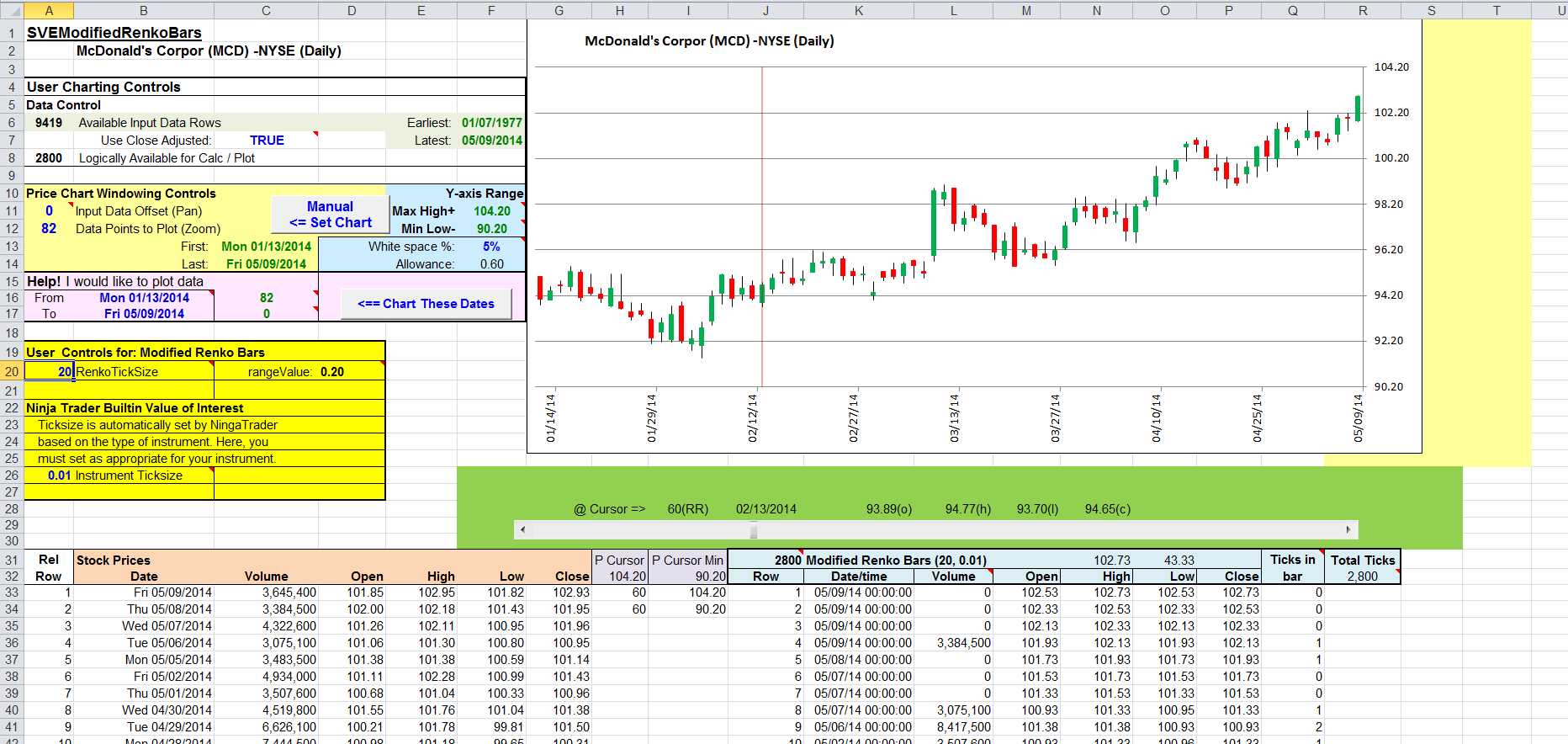The width and height of the screenshot is (1568, 744).
Task: Select the Use Close Adjusted TRUE cell
Action: pos(267,141)
